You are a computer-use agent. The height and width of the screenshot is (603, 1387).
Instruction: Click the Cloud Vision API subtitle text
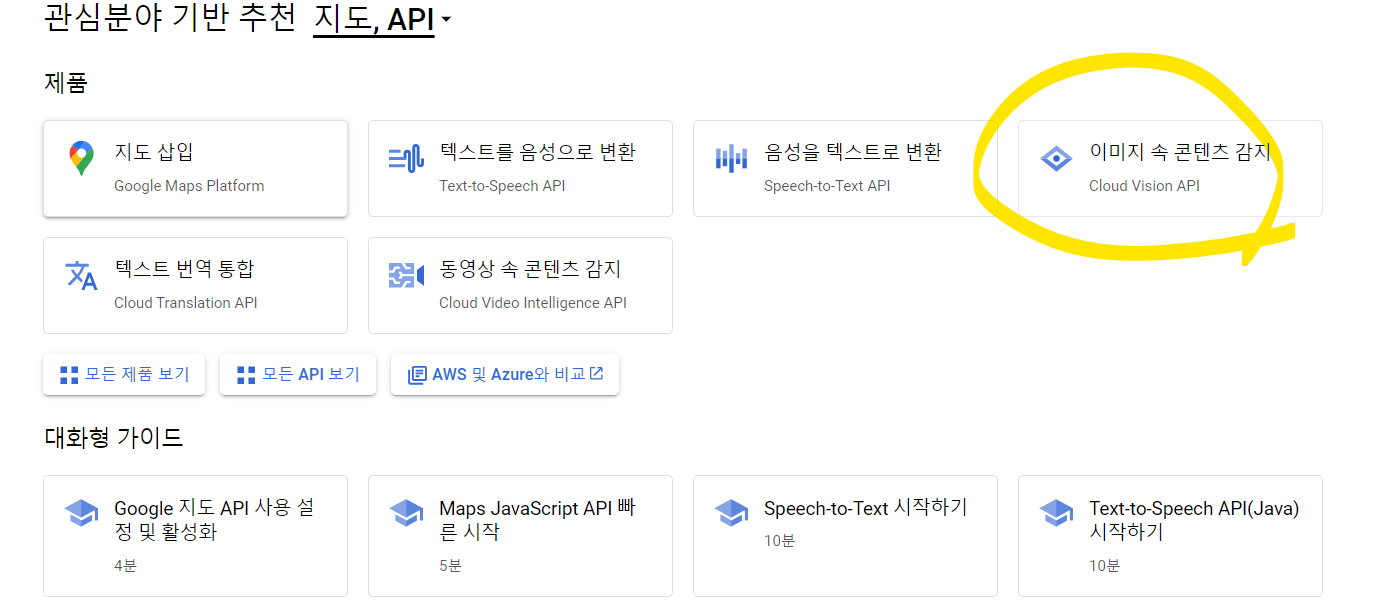click(x=1144, y=186)
